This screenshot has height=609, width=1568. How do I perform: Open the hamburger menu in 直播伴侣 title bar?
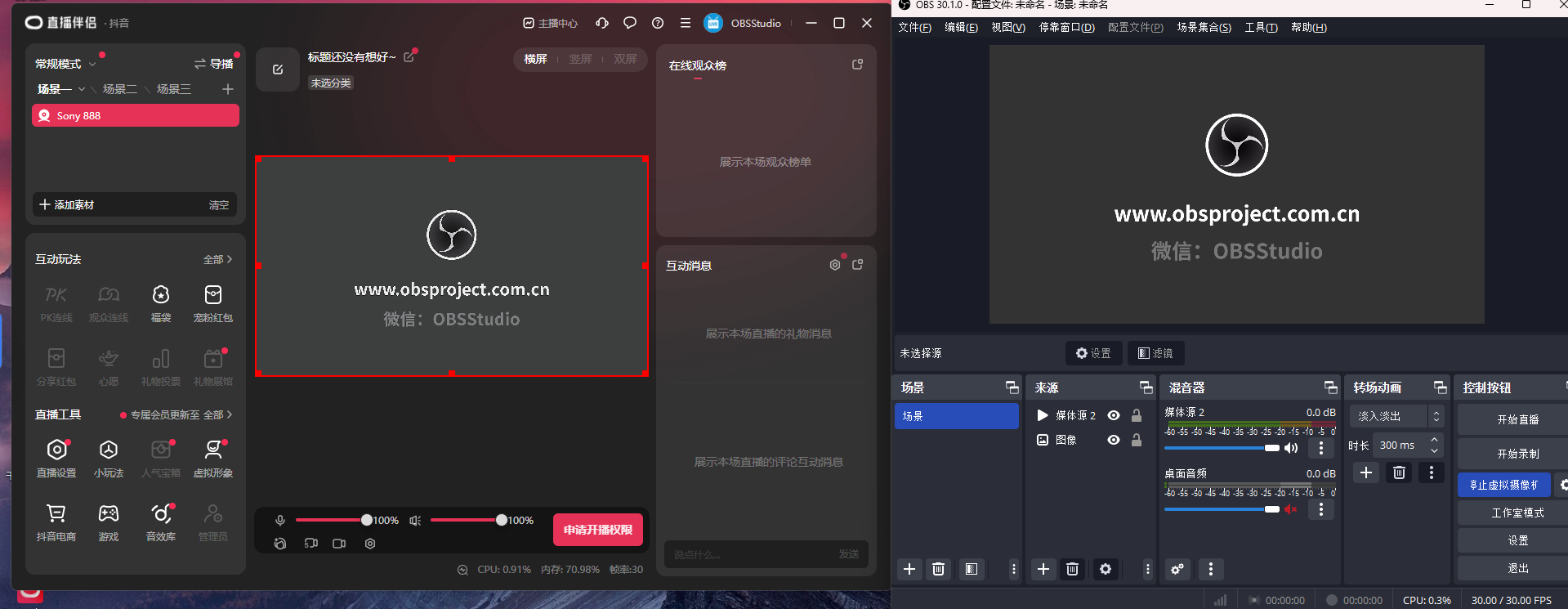(686, 23)
